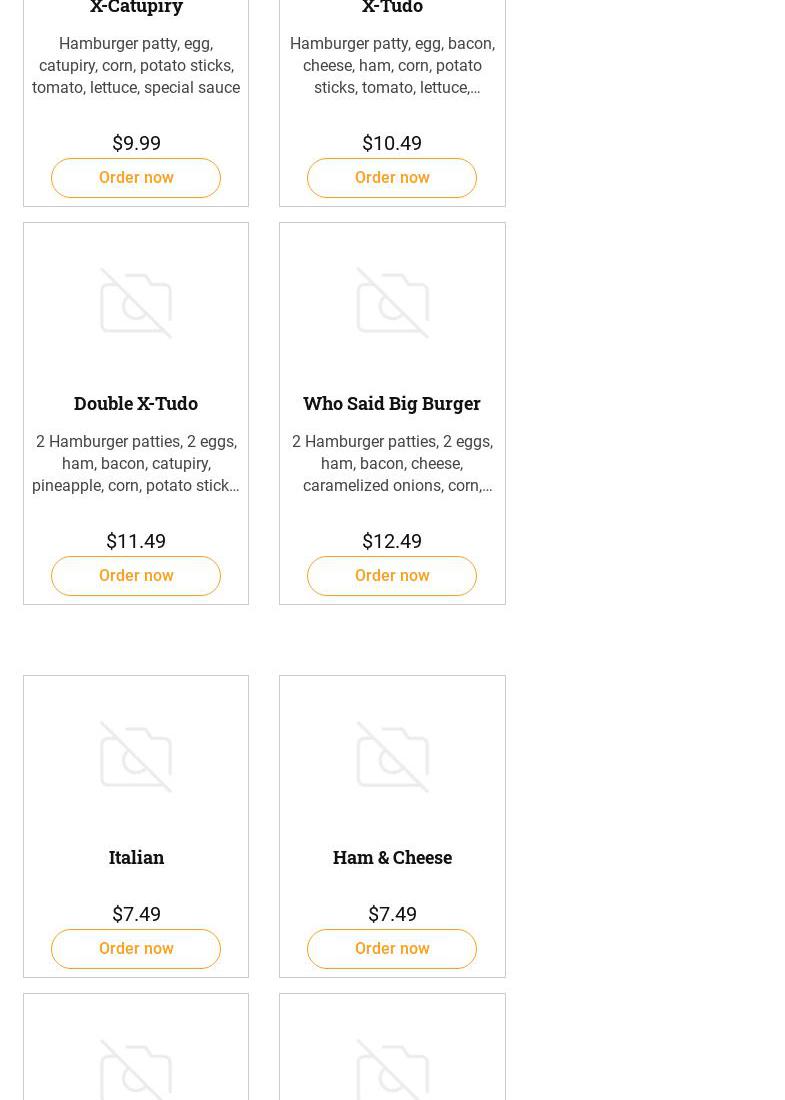785x1100 pixels.
Task: Order the Italian item now
Action: pos(136,949)
